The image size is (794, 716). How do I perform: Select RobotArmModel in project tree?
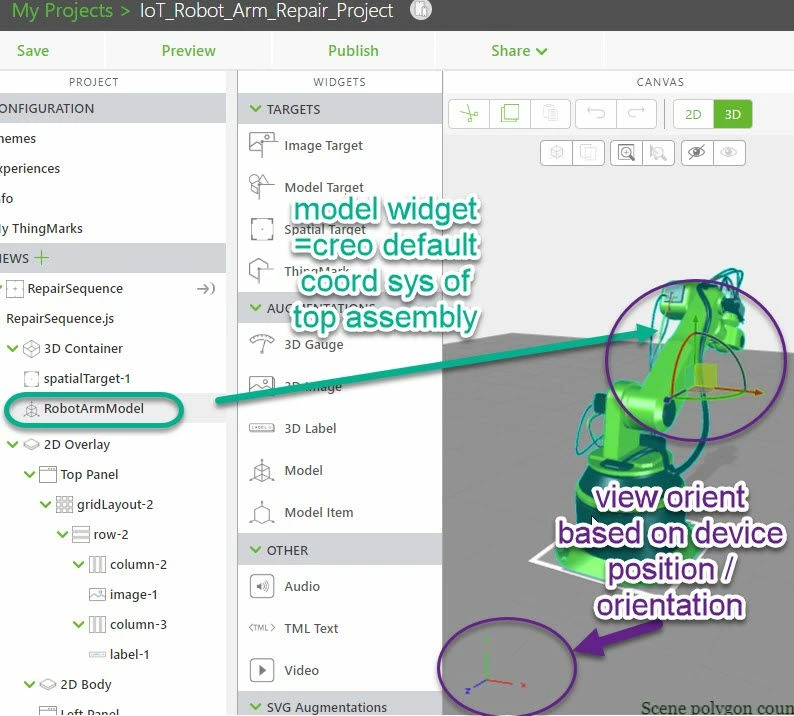point(94,408)
